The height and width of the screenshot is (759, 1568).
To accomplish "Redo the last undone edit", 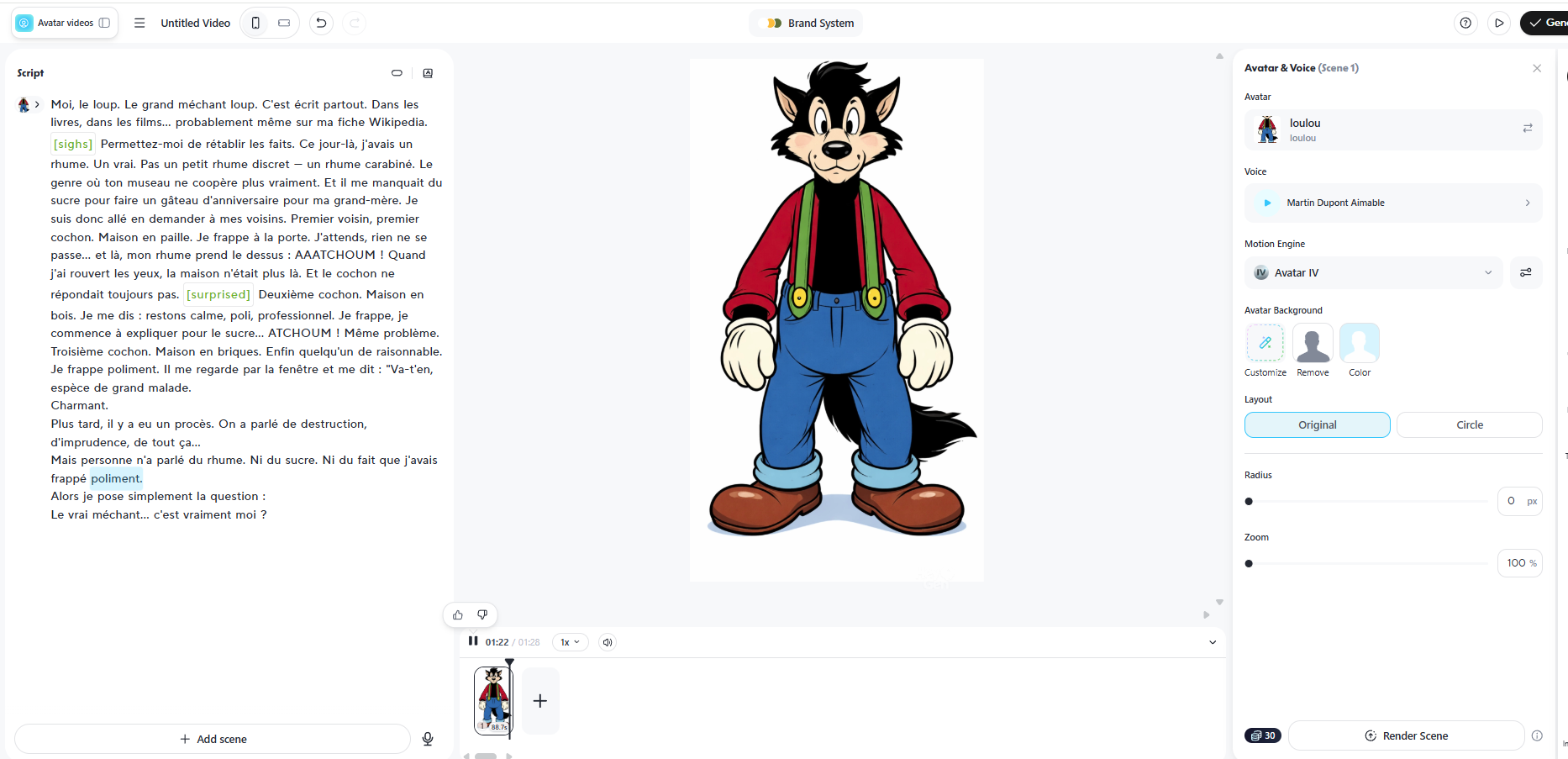I will click(x=355, y=24).
